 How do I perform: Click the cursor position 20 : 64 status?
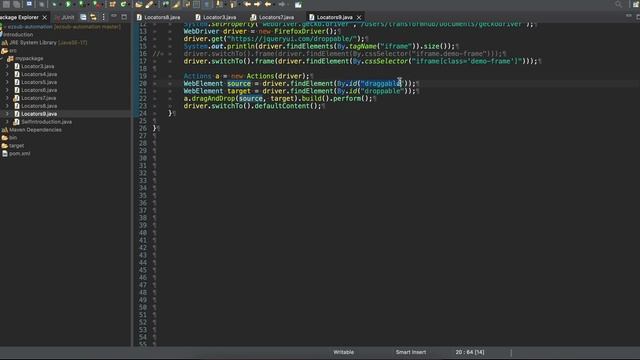point(470,352)
